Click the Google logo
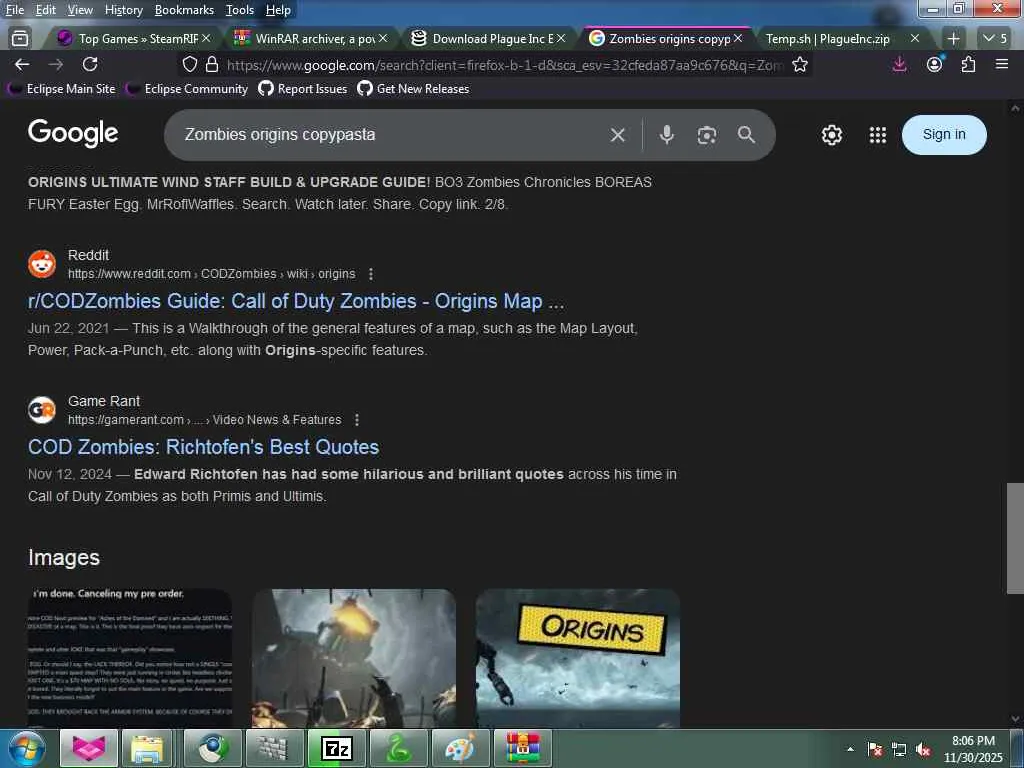The image size is (1024, 768). point(73,133)
